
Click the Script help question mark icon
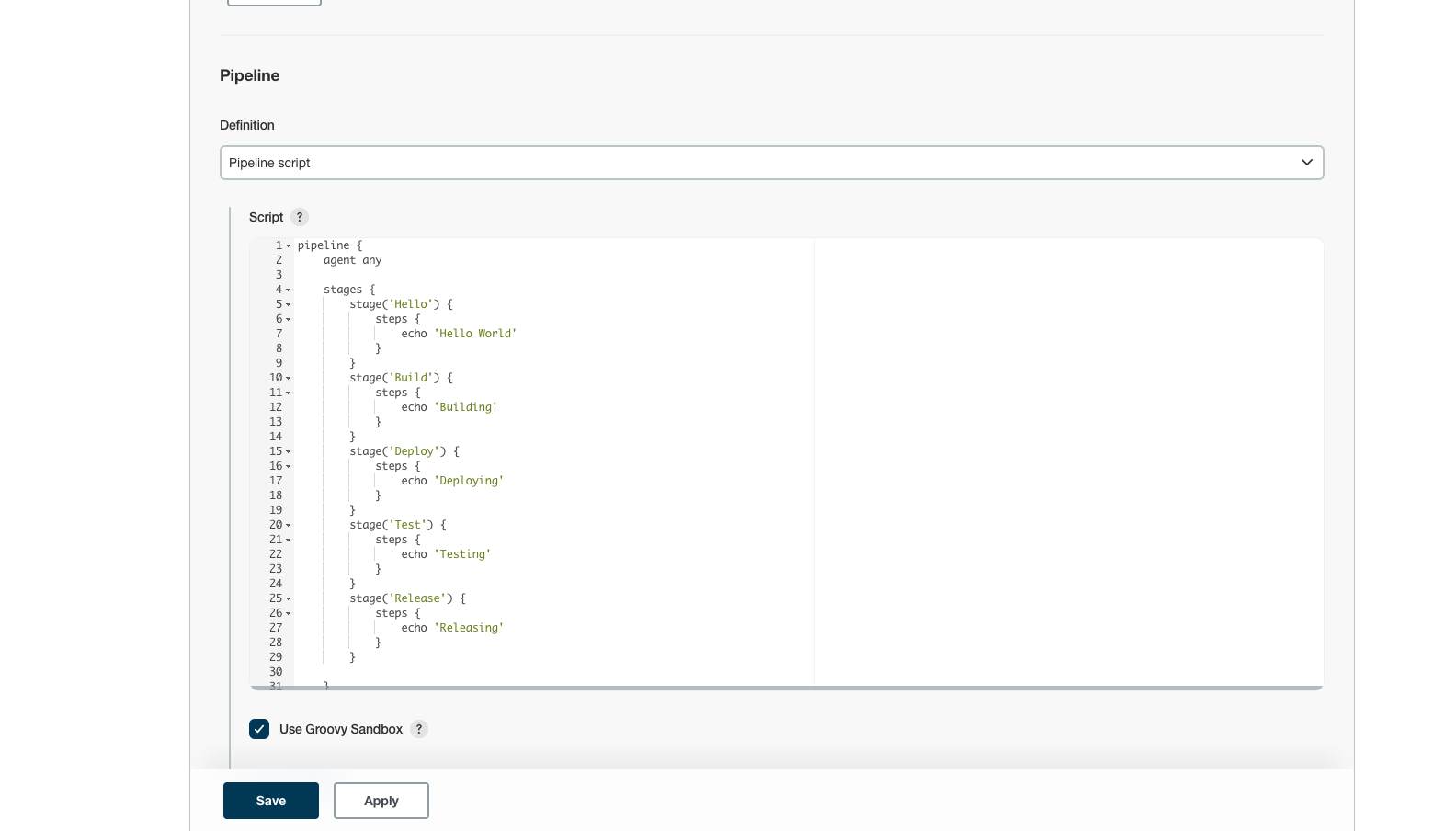click(299, 217)
